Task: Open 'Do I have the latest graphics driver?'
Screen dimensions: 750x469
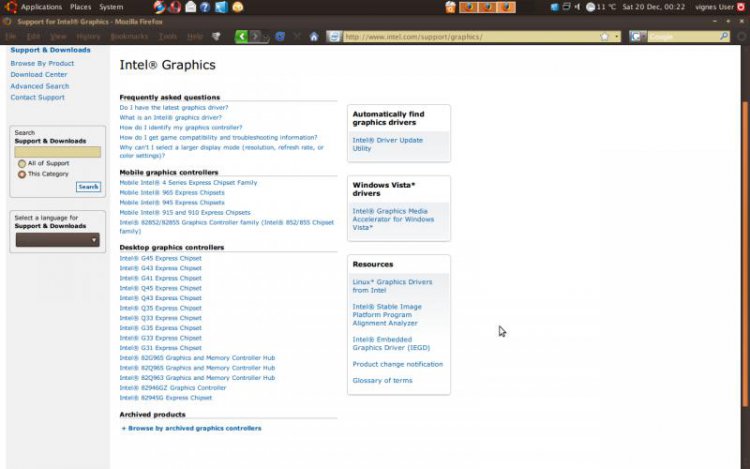Action: point(174,108)
